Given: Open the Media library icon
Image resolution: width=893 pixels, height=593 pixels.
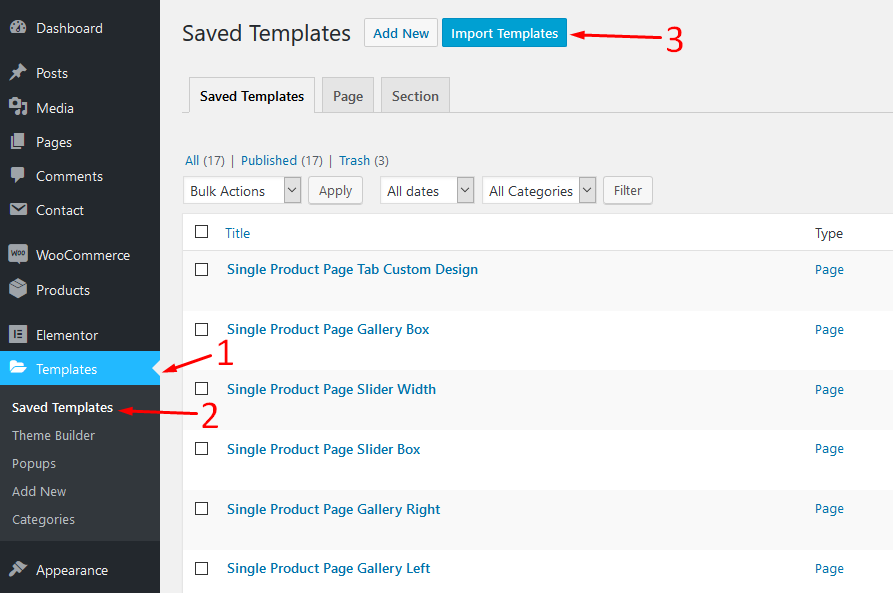Looking at the screenshot, I should 18,107.
